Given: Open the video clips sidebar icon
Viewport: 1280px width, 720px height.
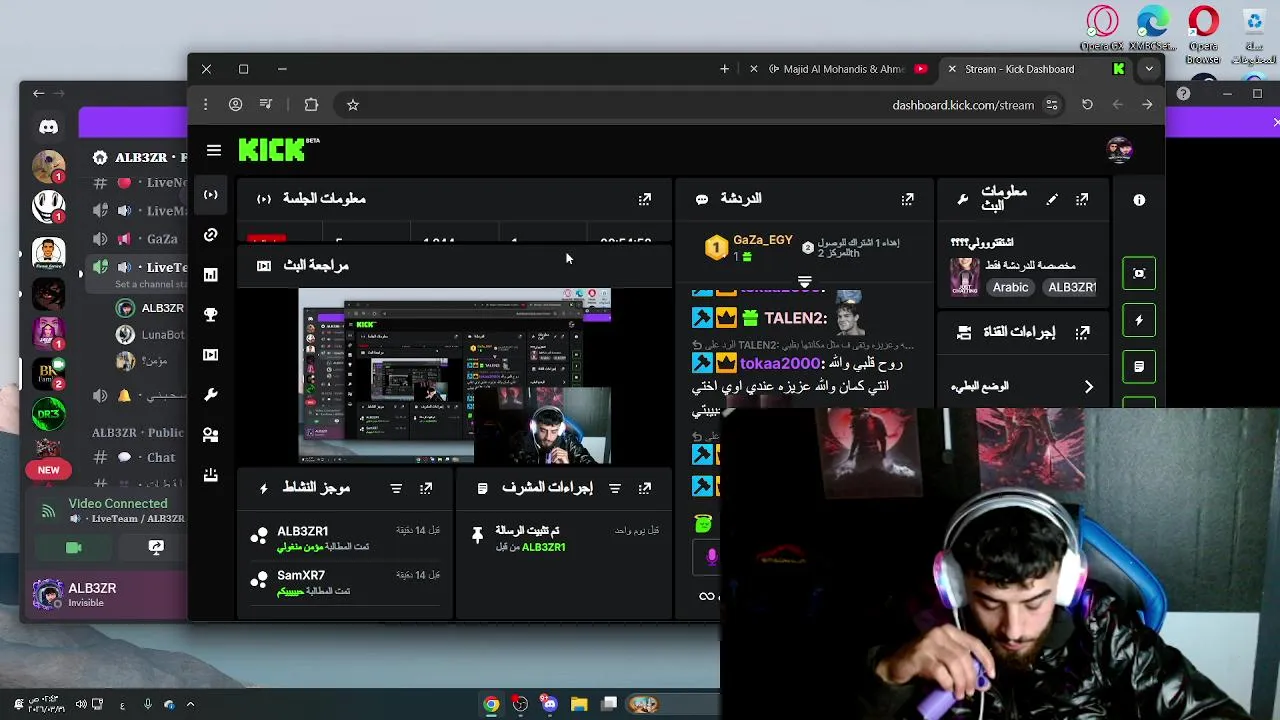Looking at the screenshot, I should tap(210, 355).
